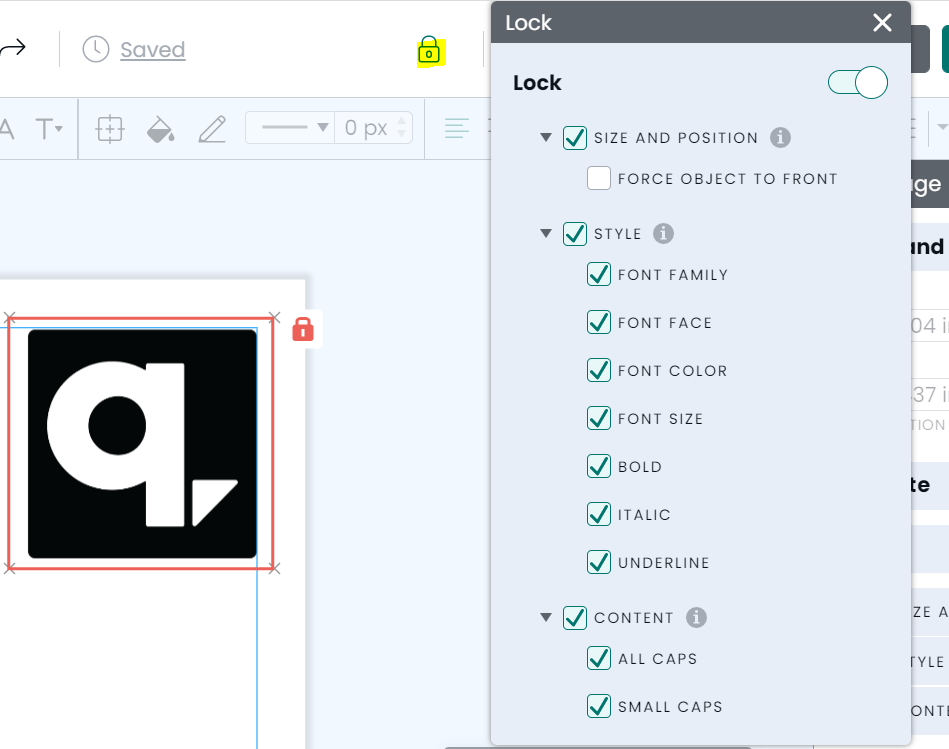Click the text alignment icon
Viewport: 949px width, 749px height.
click(x=456, y=128)
